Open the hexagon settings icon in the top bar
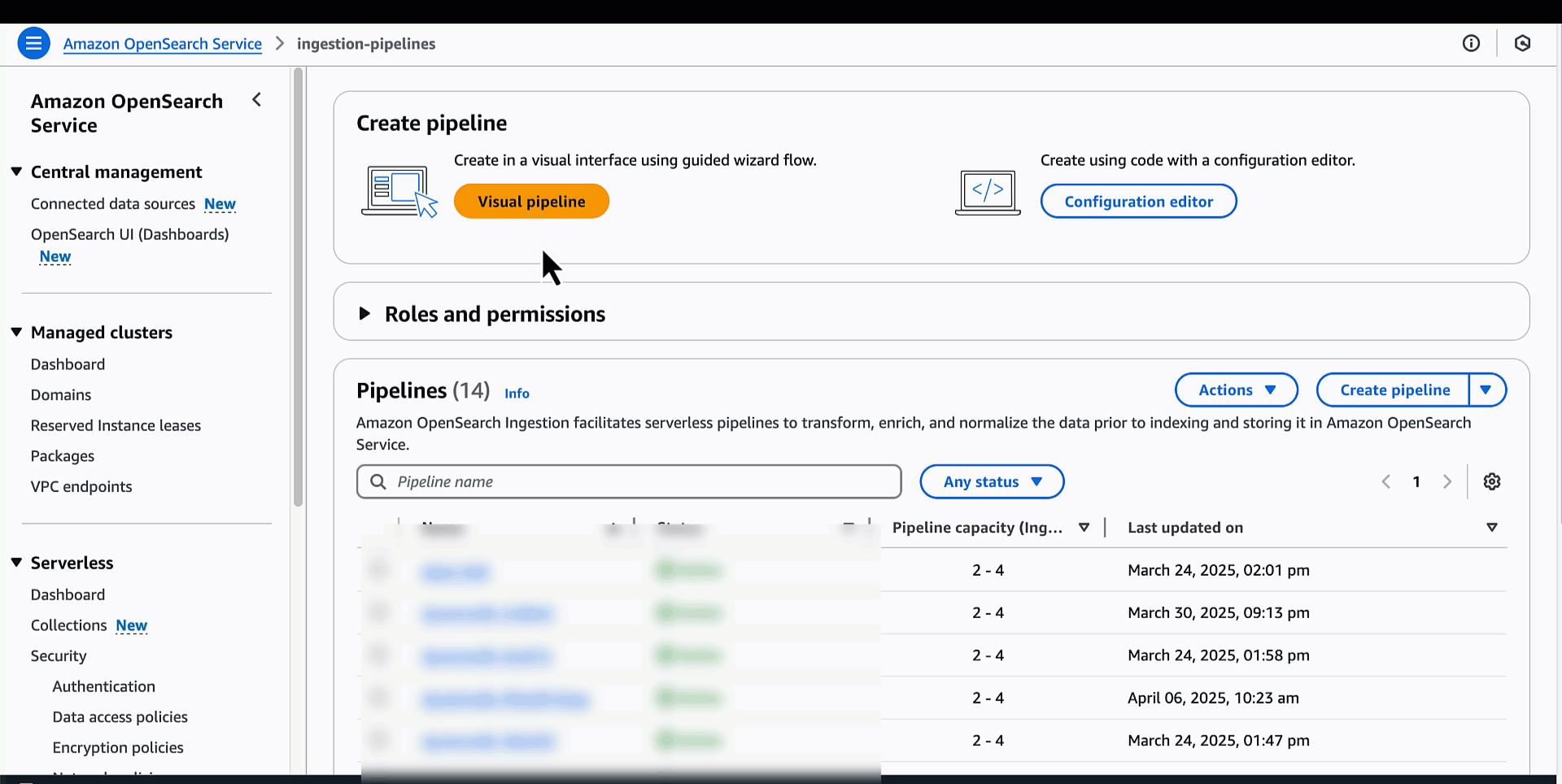 tap(1523, 43)
